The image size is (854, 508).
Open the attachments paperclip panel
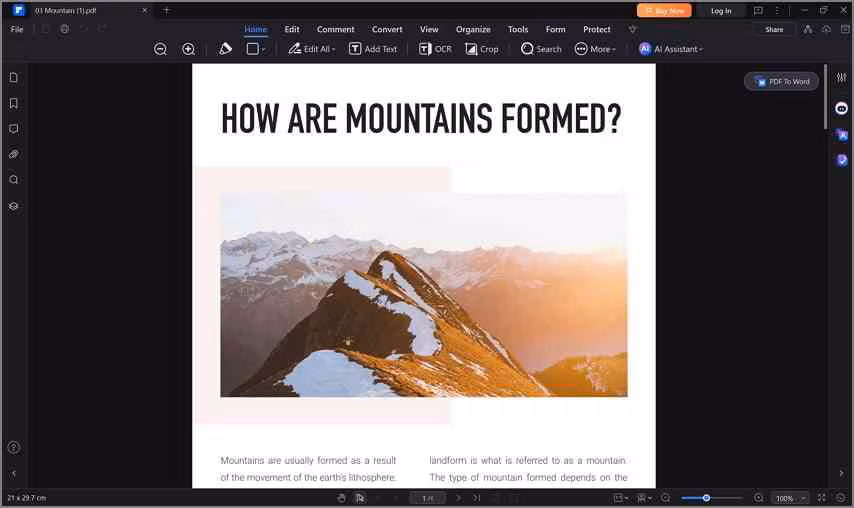click(14, 155)
